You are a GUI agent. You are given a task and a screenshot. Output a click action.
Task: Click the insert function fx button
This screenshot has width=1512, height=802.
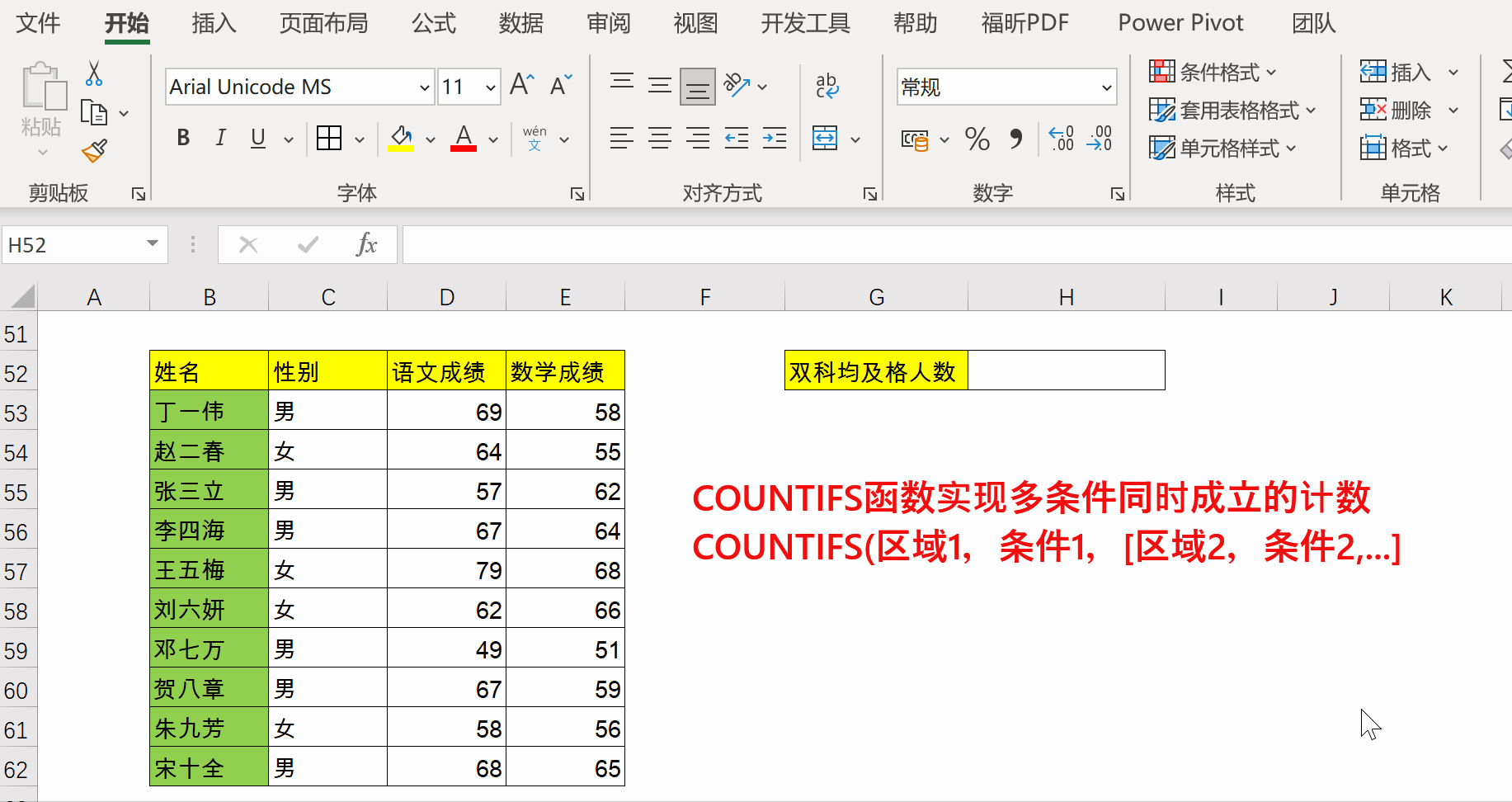coord(366,244)
